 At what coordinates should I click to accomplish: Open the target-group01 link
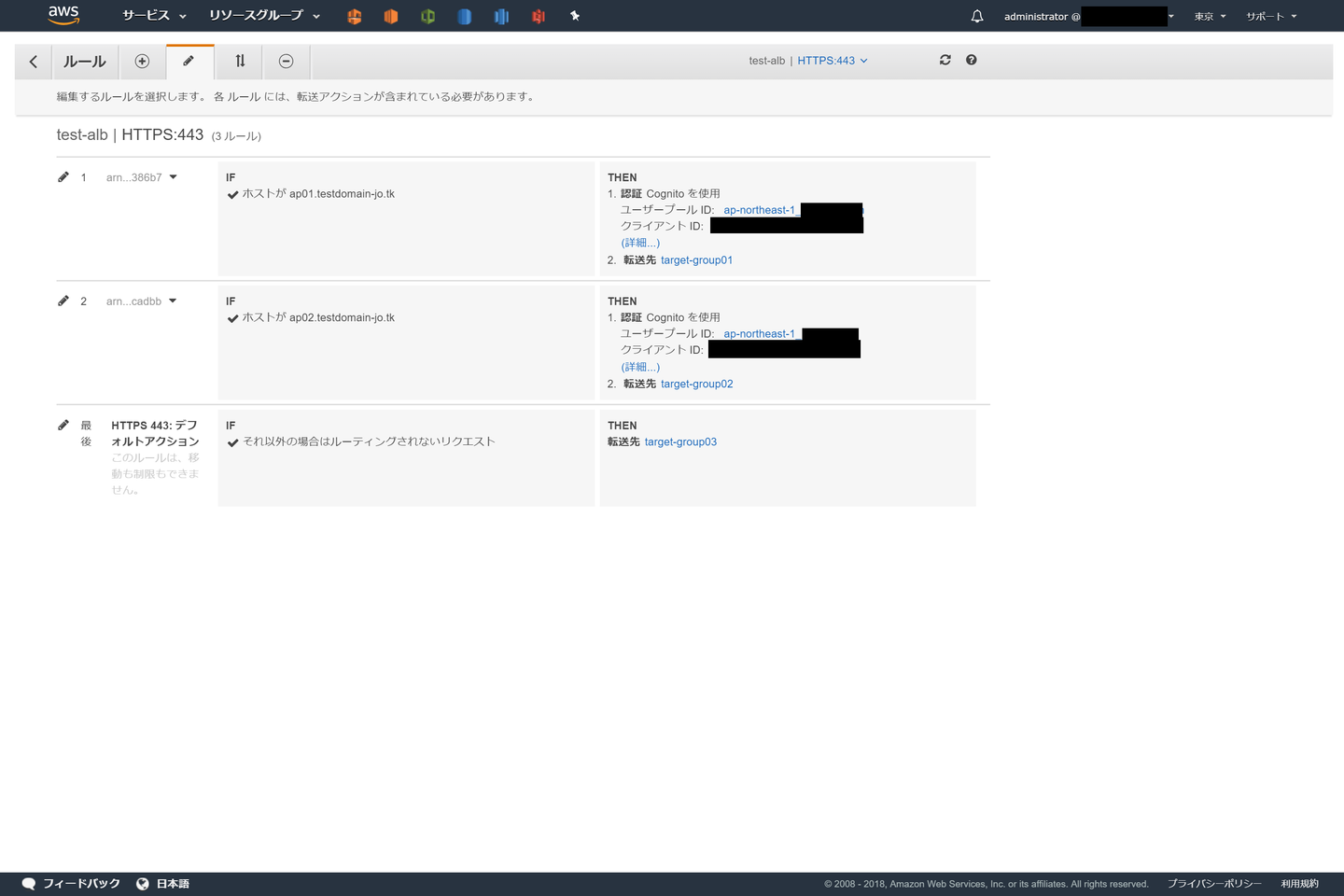coord(696,260)
